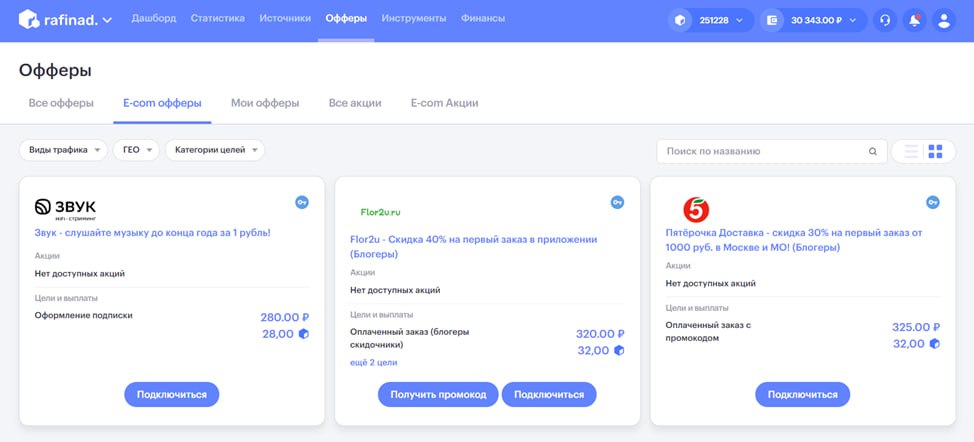Click the Пятёрочка logo
This screenshot has height=442, width=974.
(696, 210)
